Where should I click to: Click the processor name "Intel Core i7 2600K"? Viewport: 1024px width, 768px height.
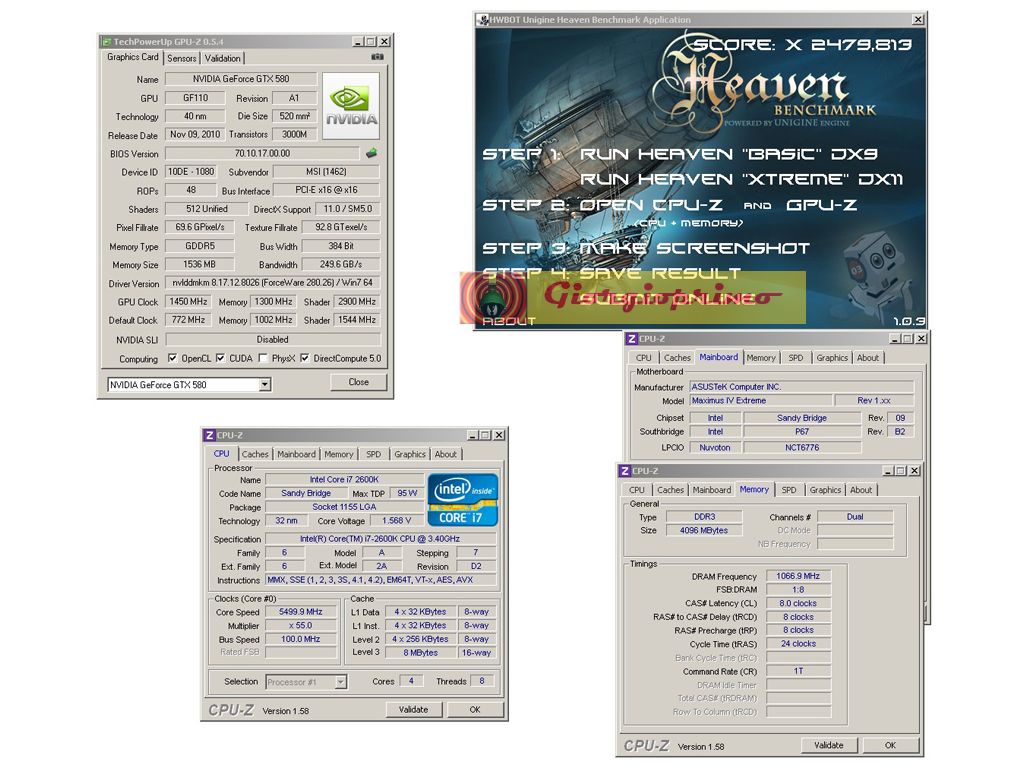(x=344, y=479)
